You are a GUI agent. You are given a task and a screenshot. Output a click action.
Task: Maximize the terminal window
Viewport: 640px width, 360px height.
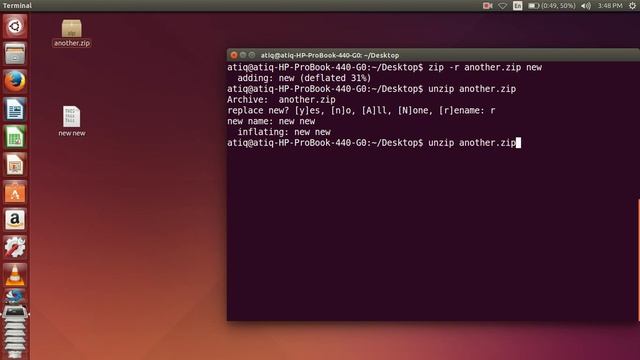pos(252,55)
